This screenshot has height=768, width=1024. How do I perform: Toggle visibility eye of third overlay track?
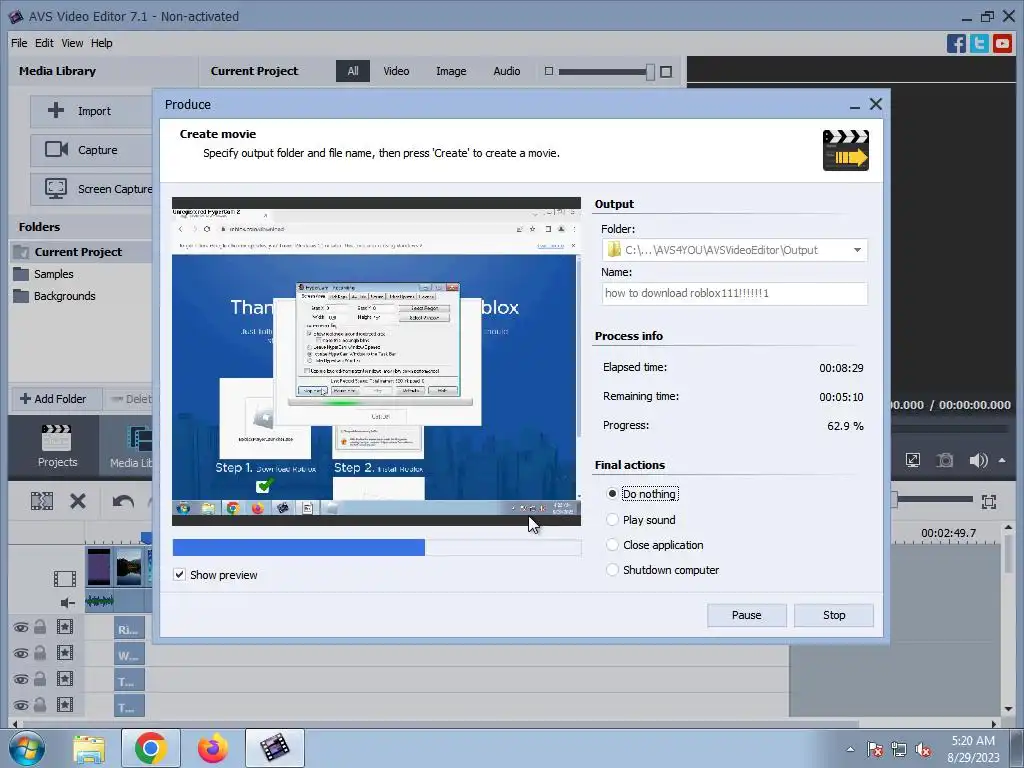click(21, 679)
